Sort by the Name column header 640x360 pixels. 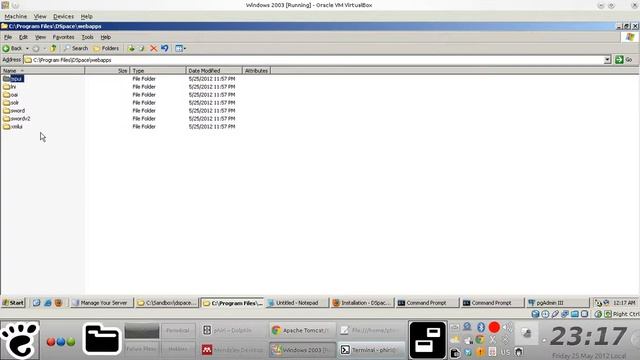pos(42,71)
